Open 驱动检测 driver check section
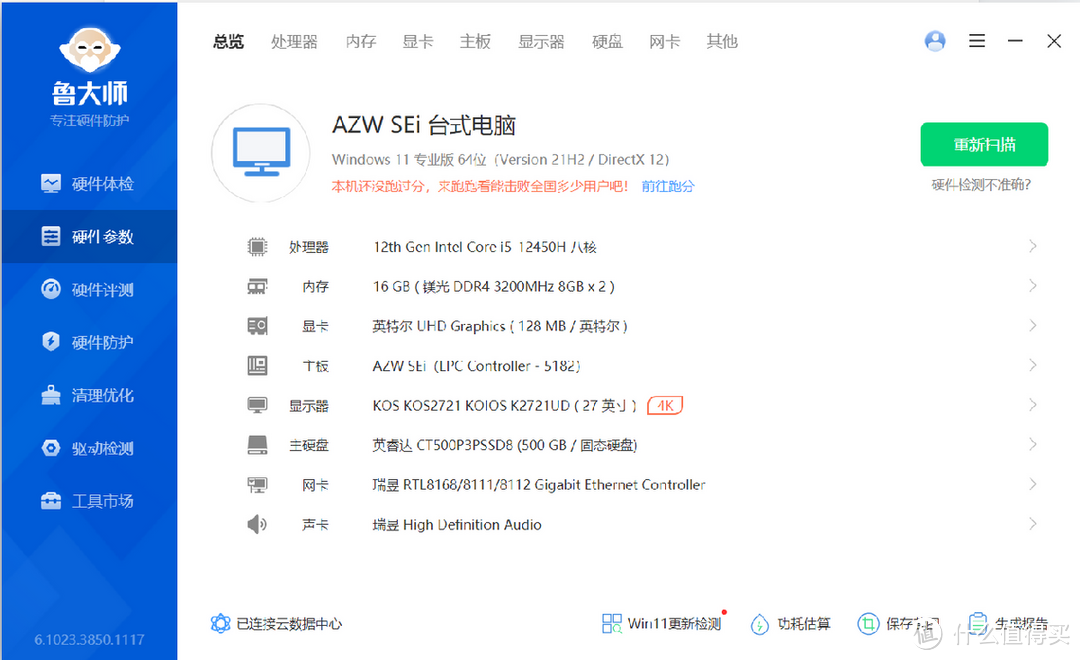 pos(88,448)
